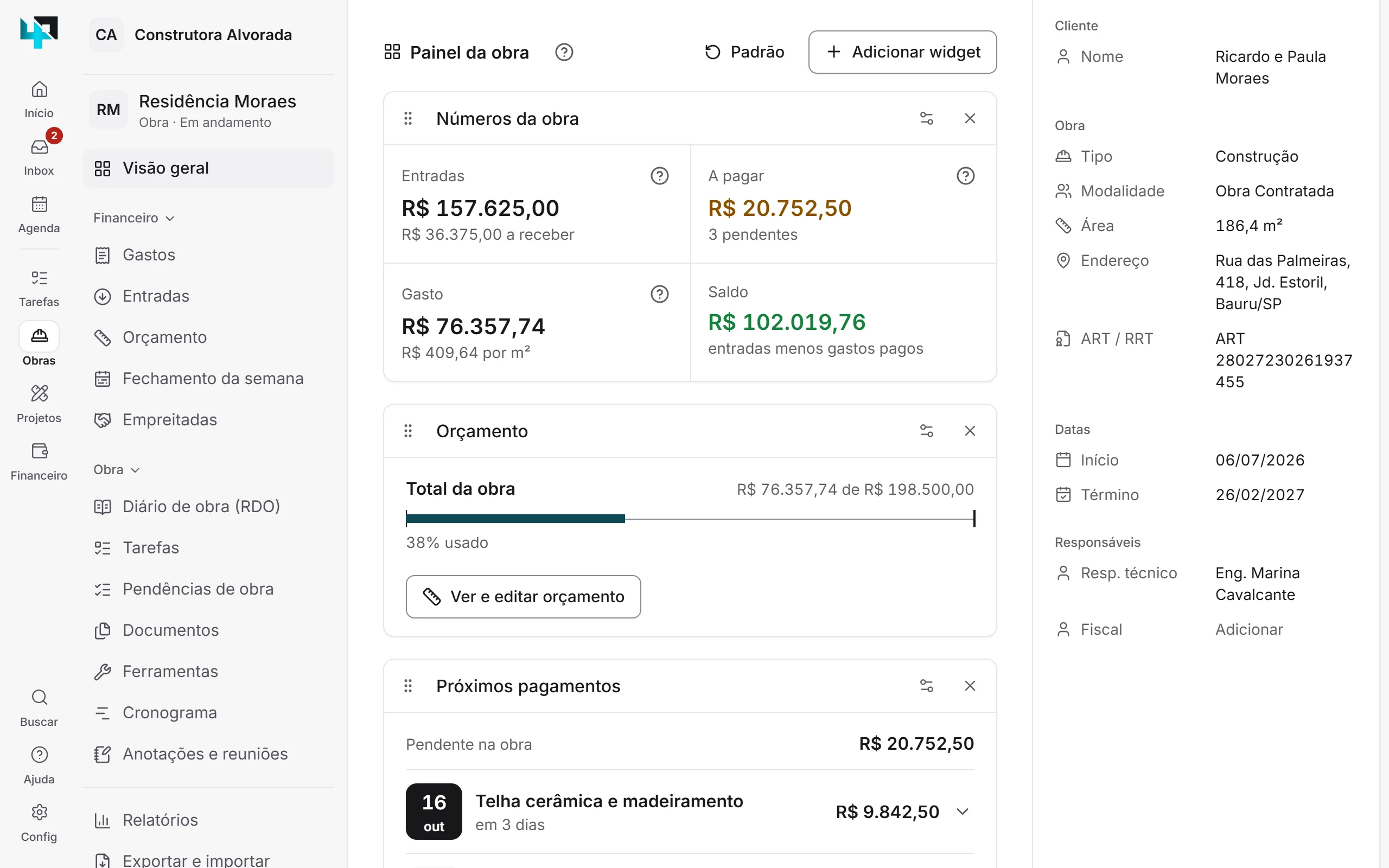The height and width of the screenshot is (868, 1389).
Task: Open Ferramentas in sidebar
Action: [208, 672]
